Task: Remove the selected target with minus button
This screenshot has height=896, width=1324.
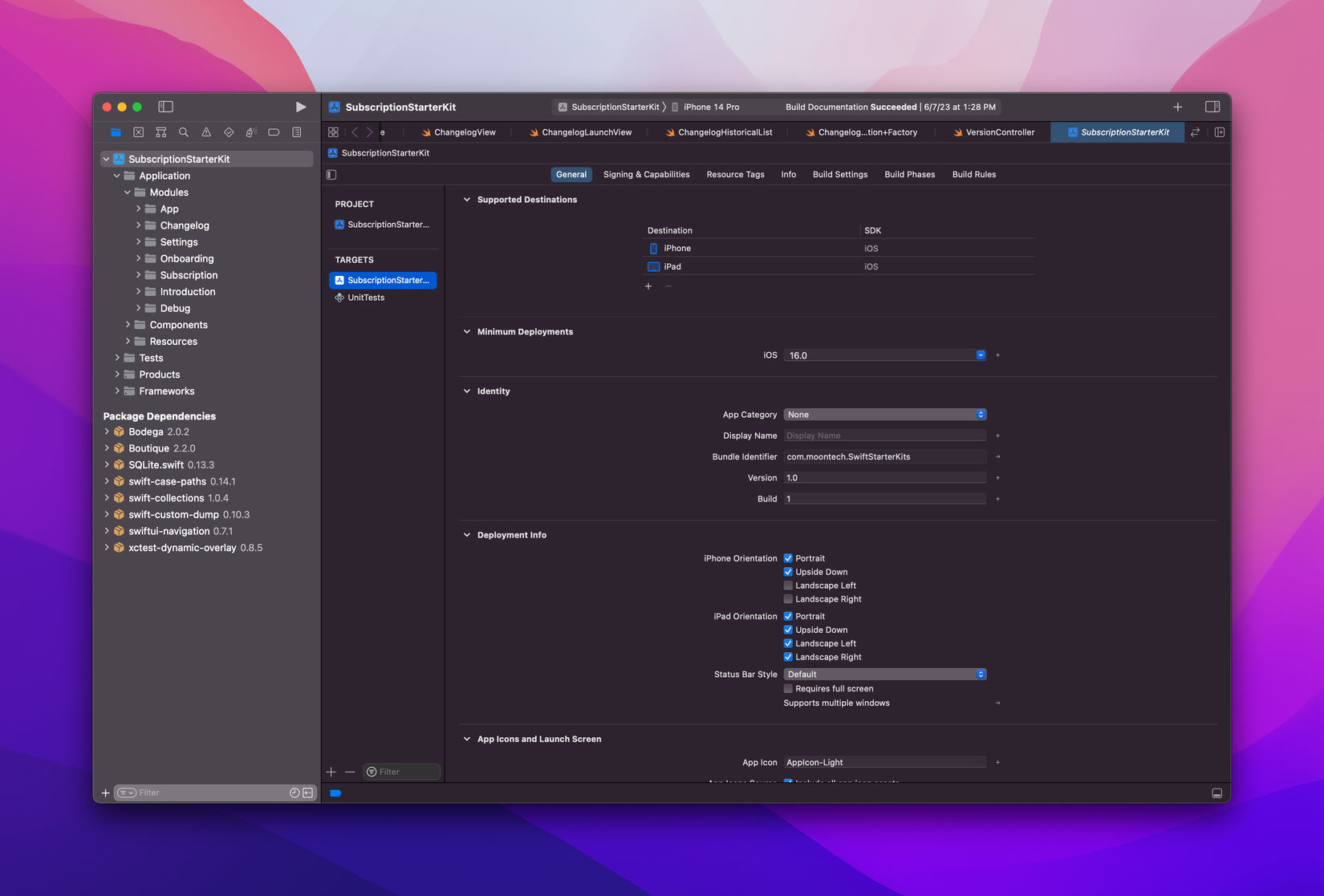Action: (x=350, y=772)
